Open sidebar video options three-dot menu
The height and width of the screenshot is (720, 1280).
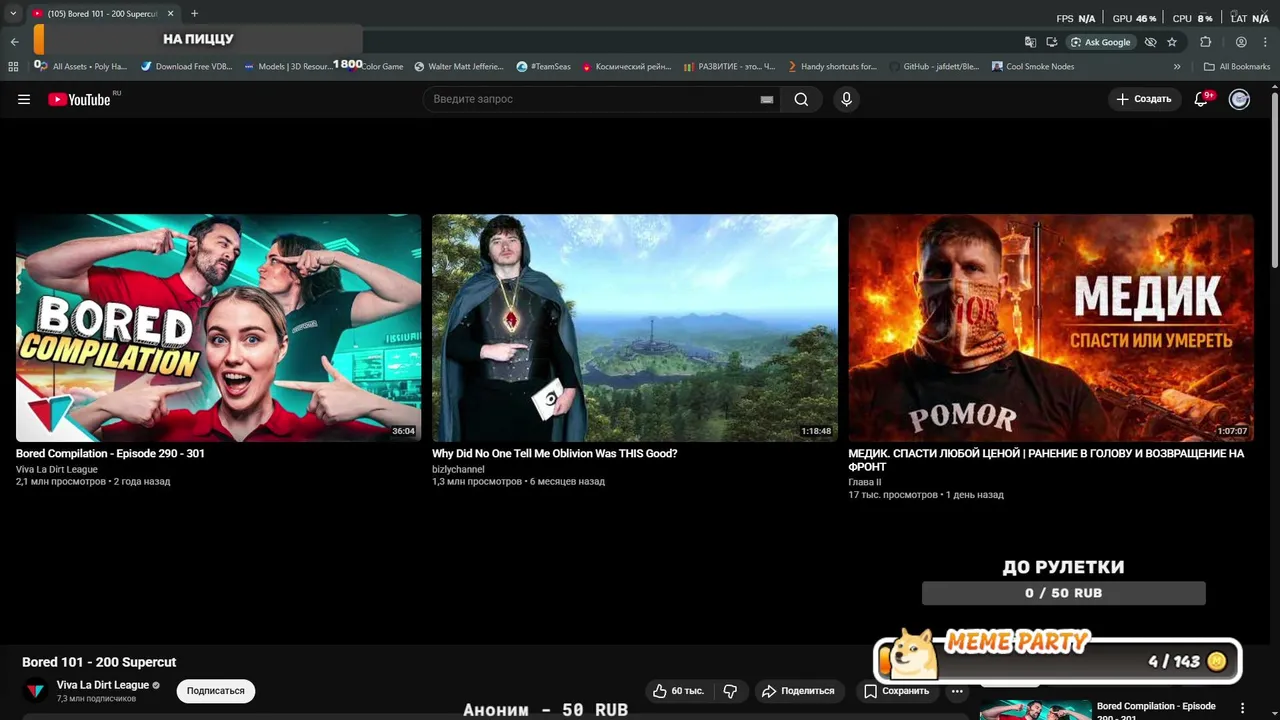point(1243,708)
